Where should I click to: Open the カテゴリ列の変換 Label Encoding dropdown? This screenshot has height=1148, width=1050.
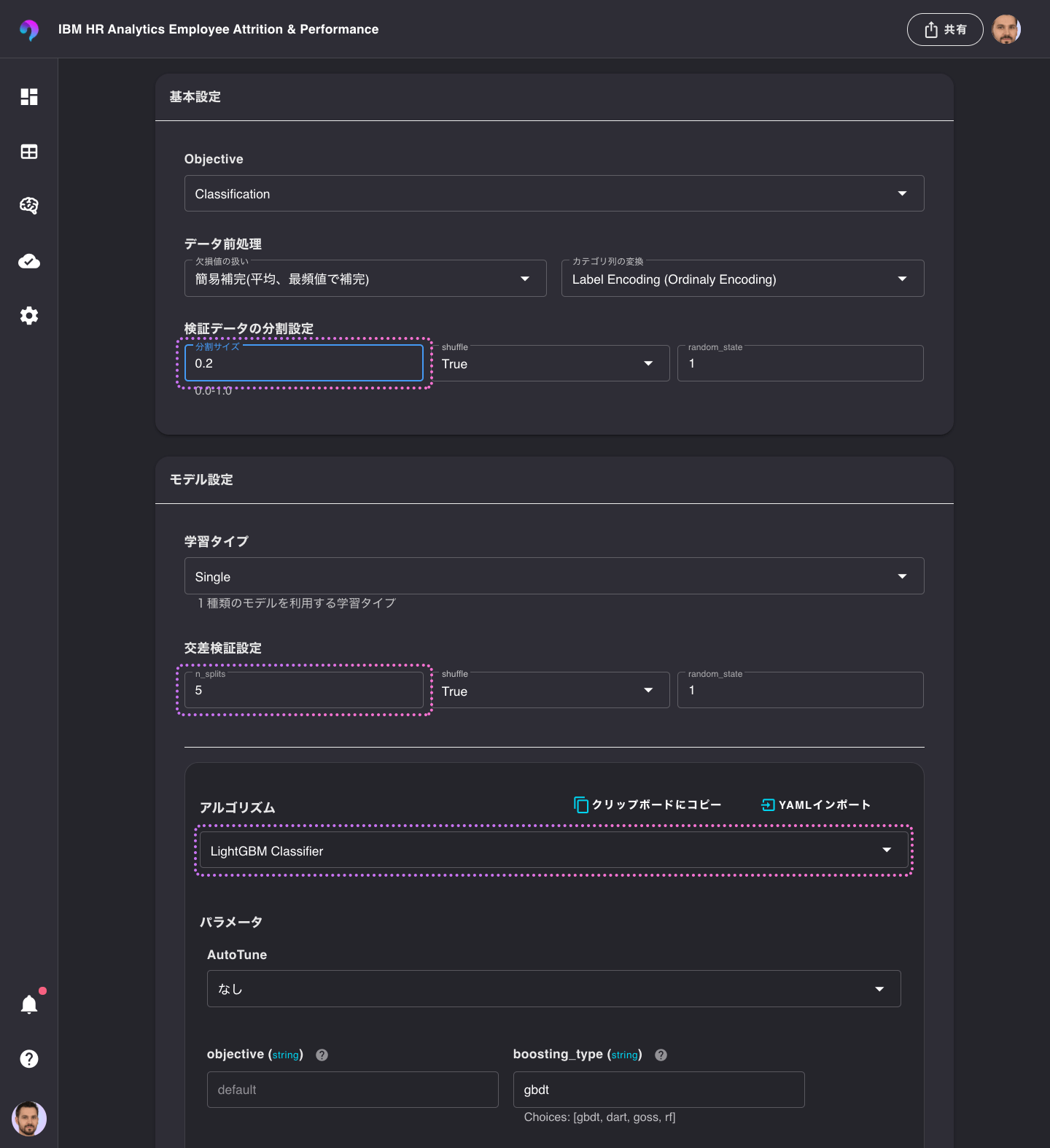pos(742,279)
